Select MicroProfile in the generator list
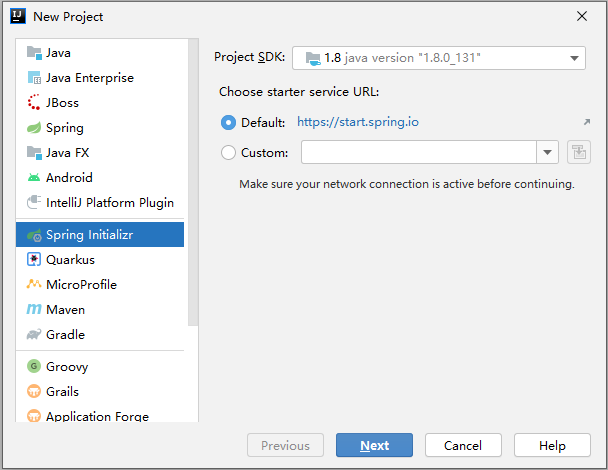Image resolution: width=608 pixels, height=470 pixels. point(81,285)
